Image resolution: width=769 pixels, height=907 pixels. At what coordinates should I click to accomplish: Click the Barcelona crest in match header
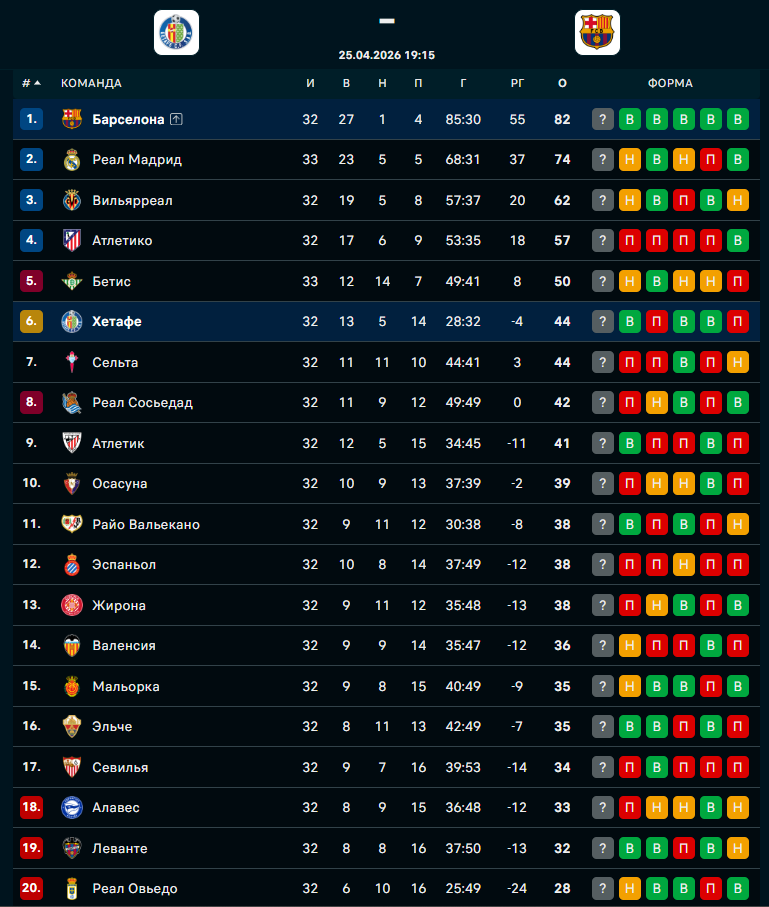pyautogui.click(x=597, y=32)
